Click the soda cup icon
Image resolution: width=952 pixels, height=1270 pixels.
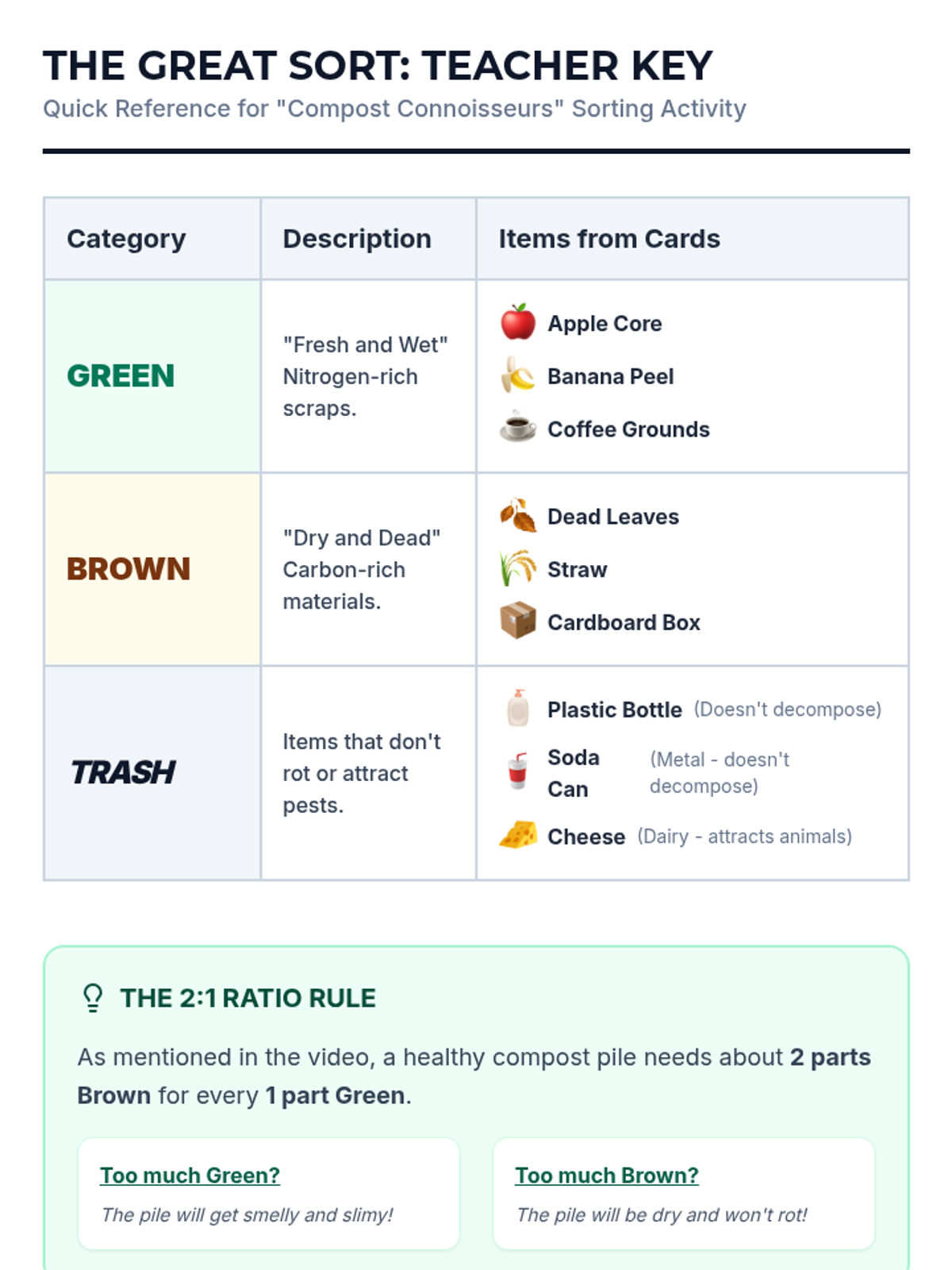(517, 772)
